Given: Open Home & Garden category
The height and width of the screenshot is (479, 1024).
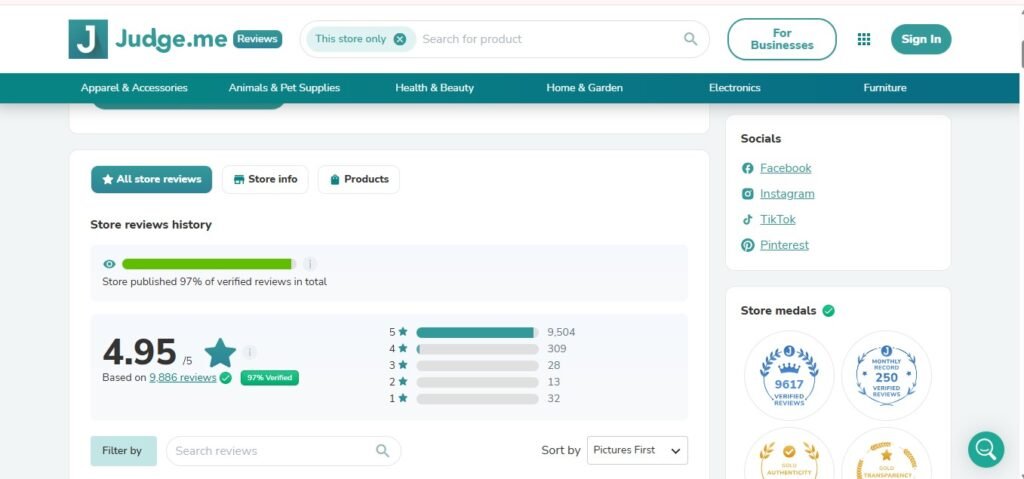Looking at the screenshot, I should pos(584,88).
